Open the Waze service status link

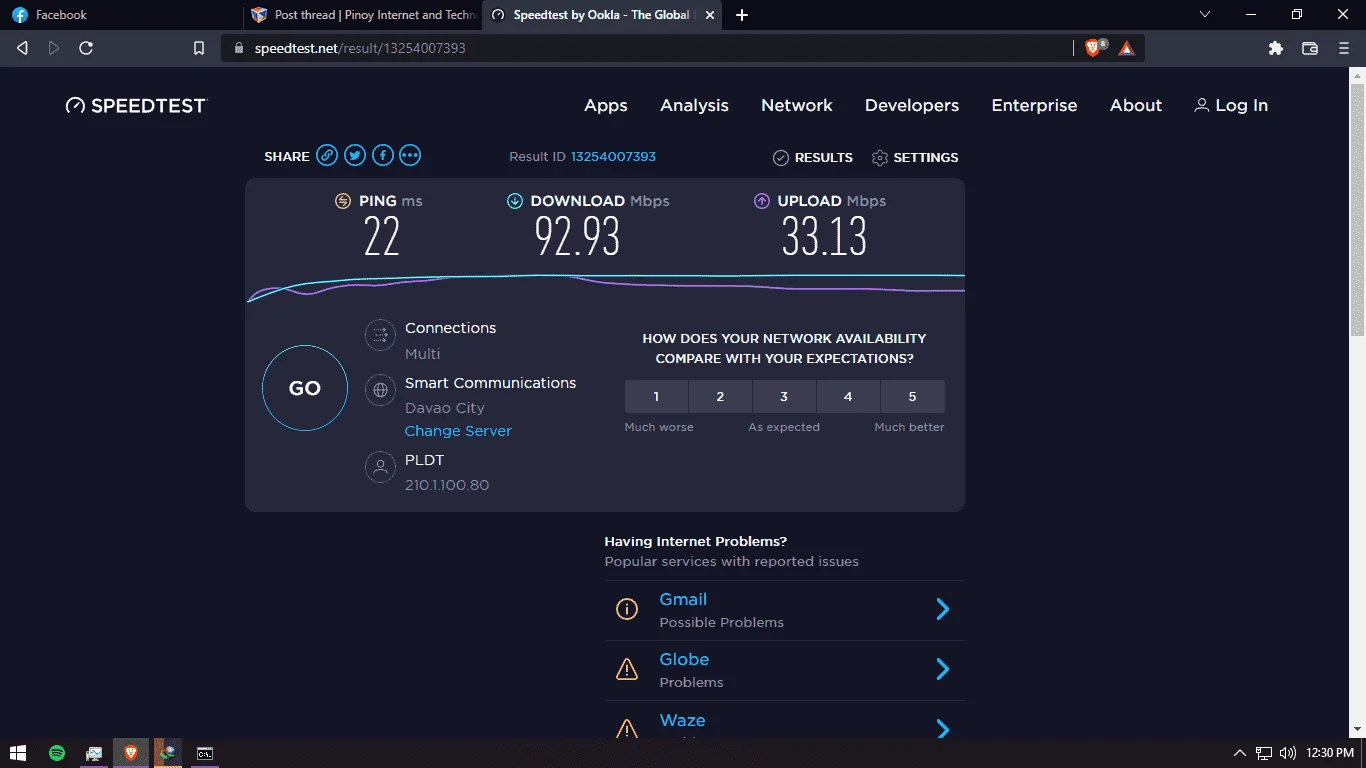pyautogui.click(x=682, y=720)
